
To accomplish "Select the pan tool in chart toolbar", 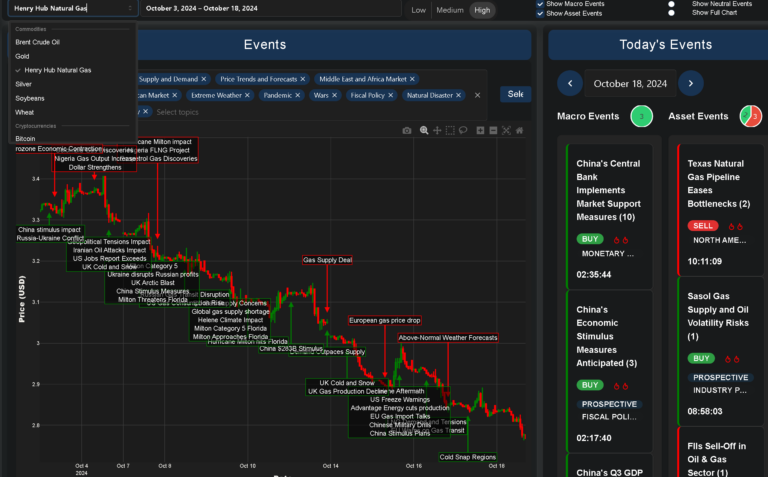I will pyautogui.click(x=437, y=130).
